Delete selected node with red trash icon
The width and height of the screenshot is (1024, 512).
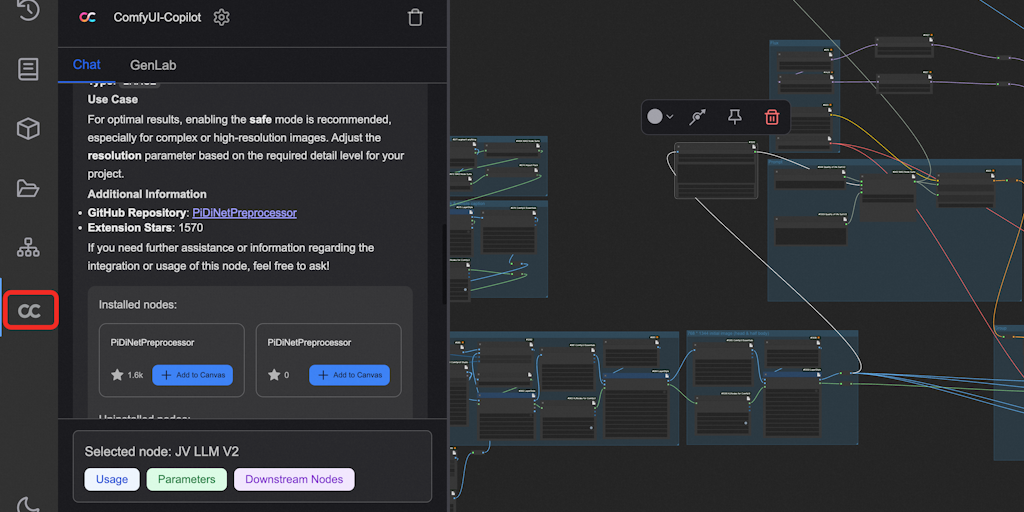(772, 117)
